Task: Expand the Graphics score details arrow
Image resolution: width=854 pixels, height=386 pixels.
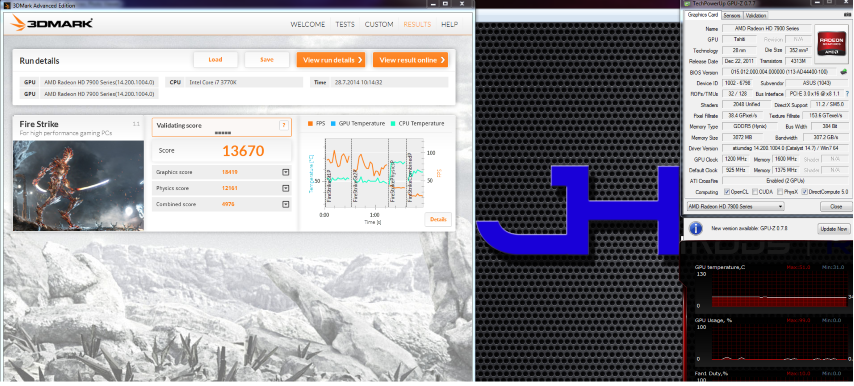Action: (285, 172)
